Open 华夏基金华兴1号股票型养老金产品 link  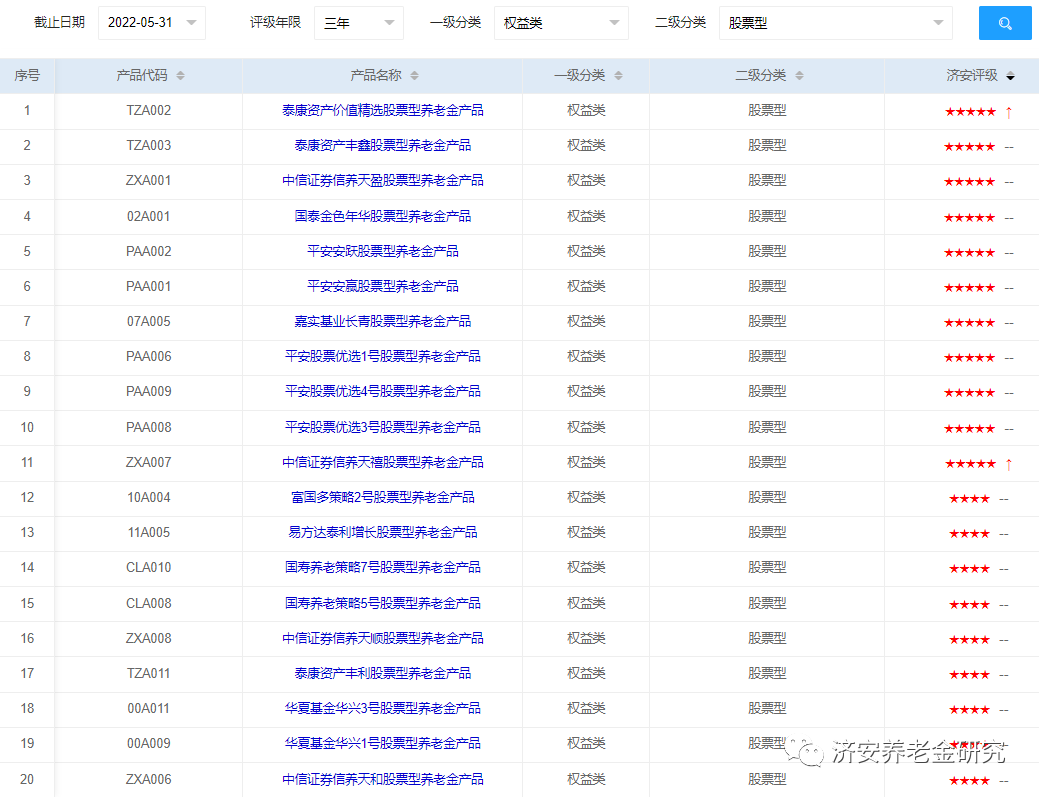(382, 744)
